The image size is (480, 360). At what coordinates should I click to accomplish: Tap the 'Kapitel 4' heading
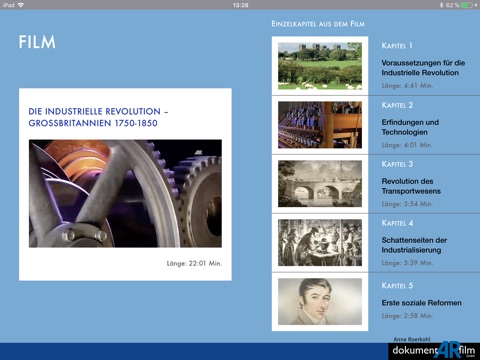pyautogui.click(x=397, y=223)
